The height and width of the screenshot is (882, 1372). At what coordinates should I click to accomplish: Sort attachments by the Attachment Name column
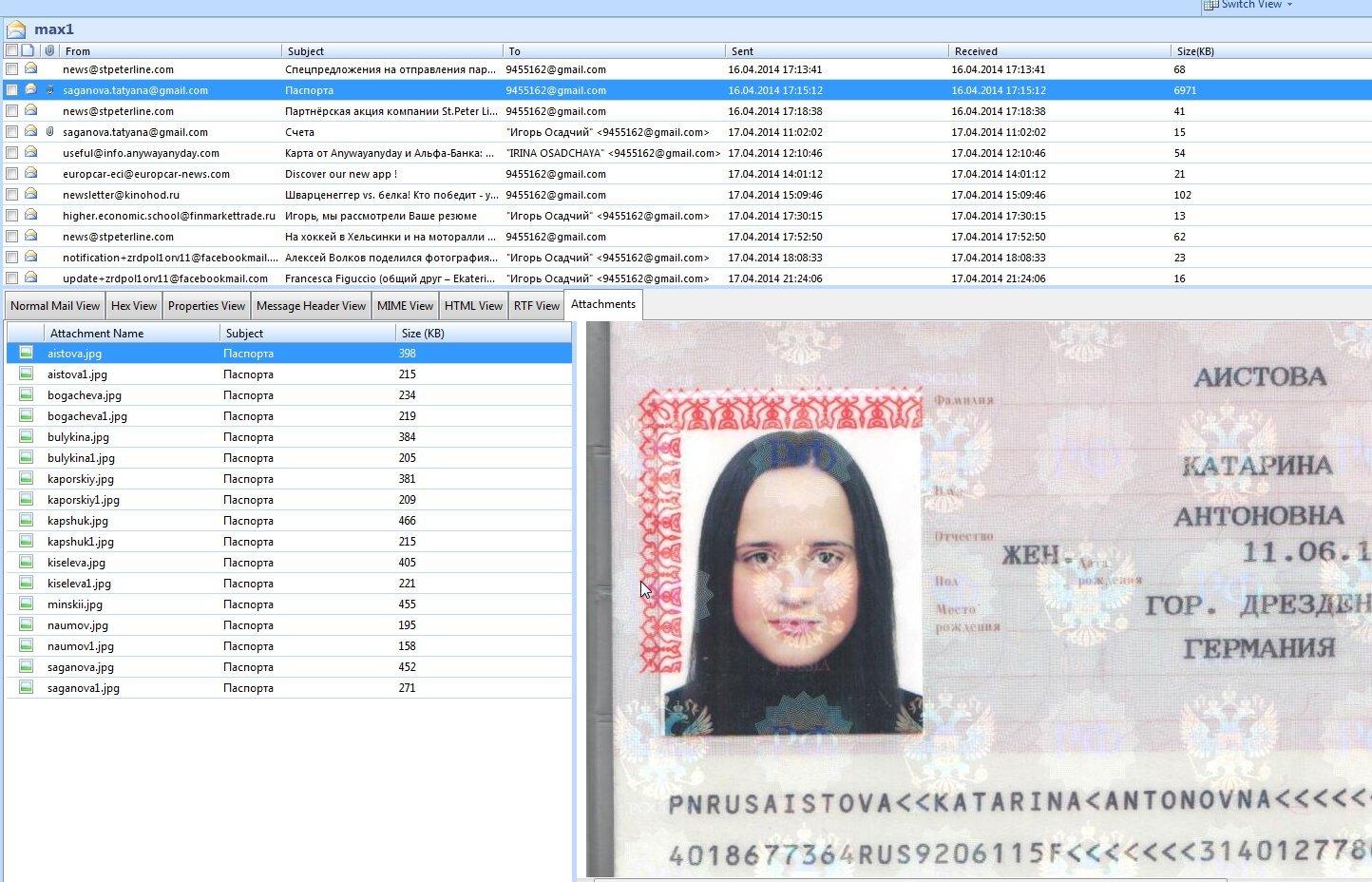pyautogui.click(x=132, y=333)
